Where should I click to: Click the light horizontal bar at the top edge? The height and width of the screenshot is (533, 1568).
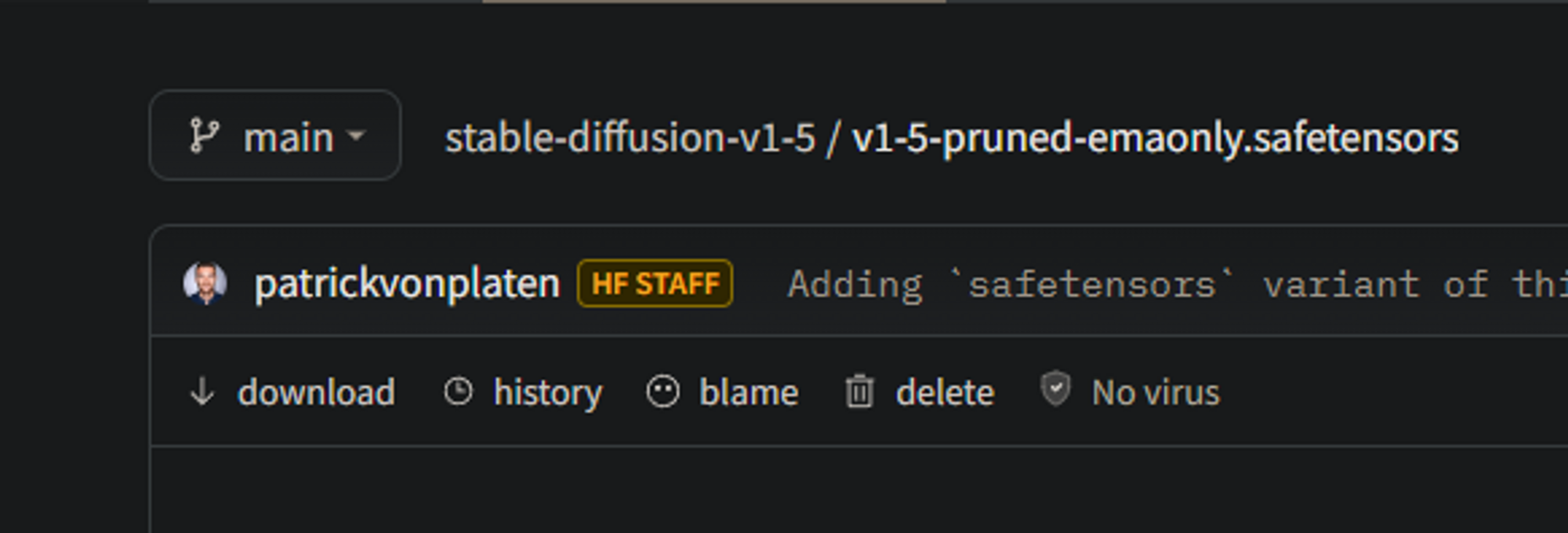tap(713, 2)
